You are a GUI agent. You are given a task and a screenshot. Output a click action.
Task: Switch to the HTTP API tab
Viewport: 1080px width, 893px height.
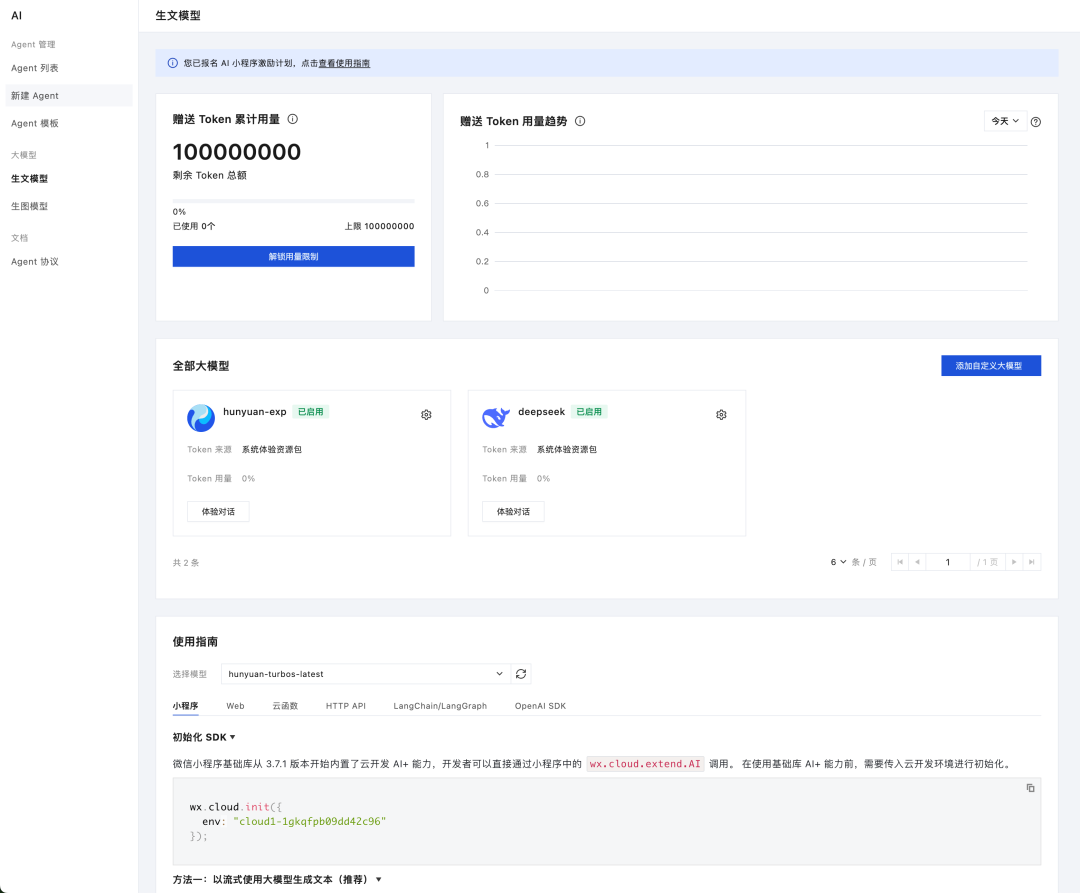click(x=346, y=706)
